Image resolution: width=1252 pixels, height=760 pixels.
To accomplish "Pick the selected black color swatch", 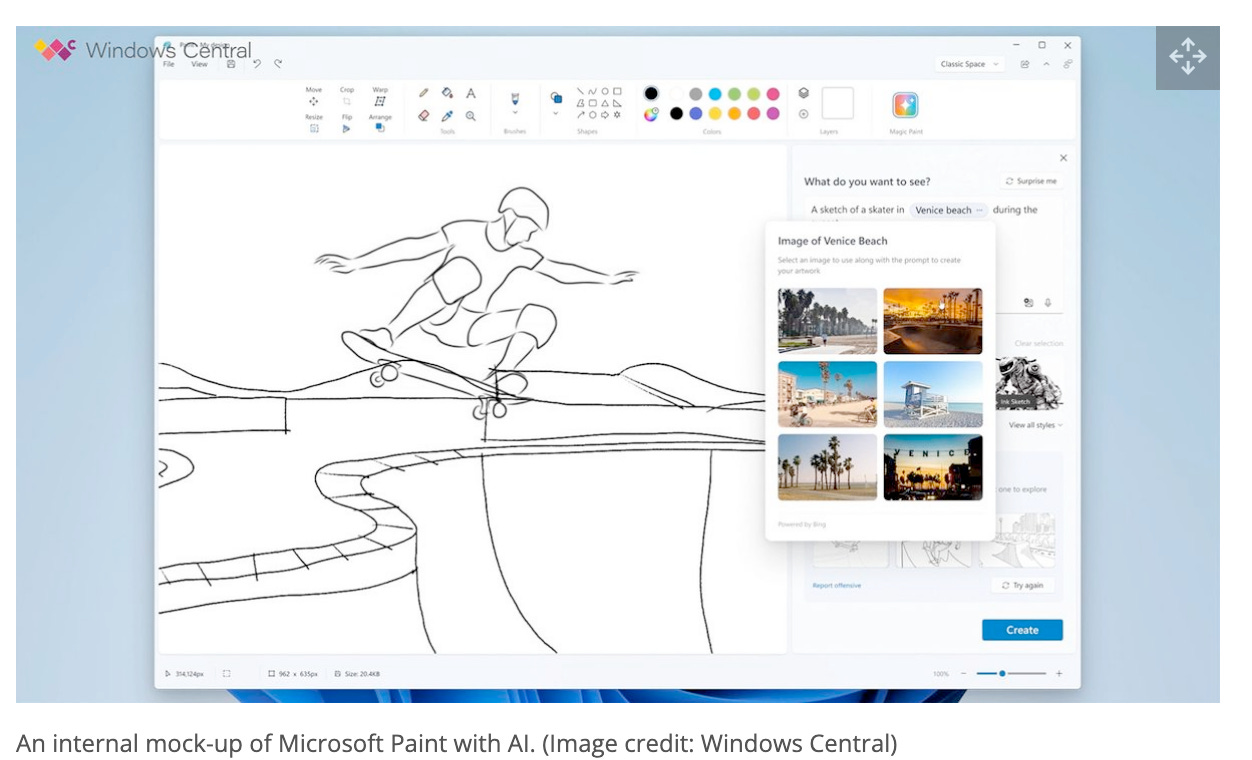I will pyautogui.click(x=651, y=94).
